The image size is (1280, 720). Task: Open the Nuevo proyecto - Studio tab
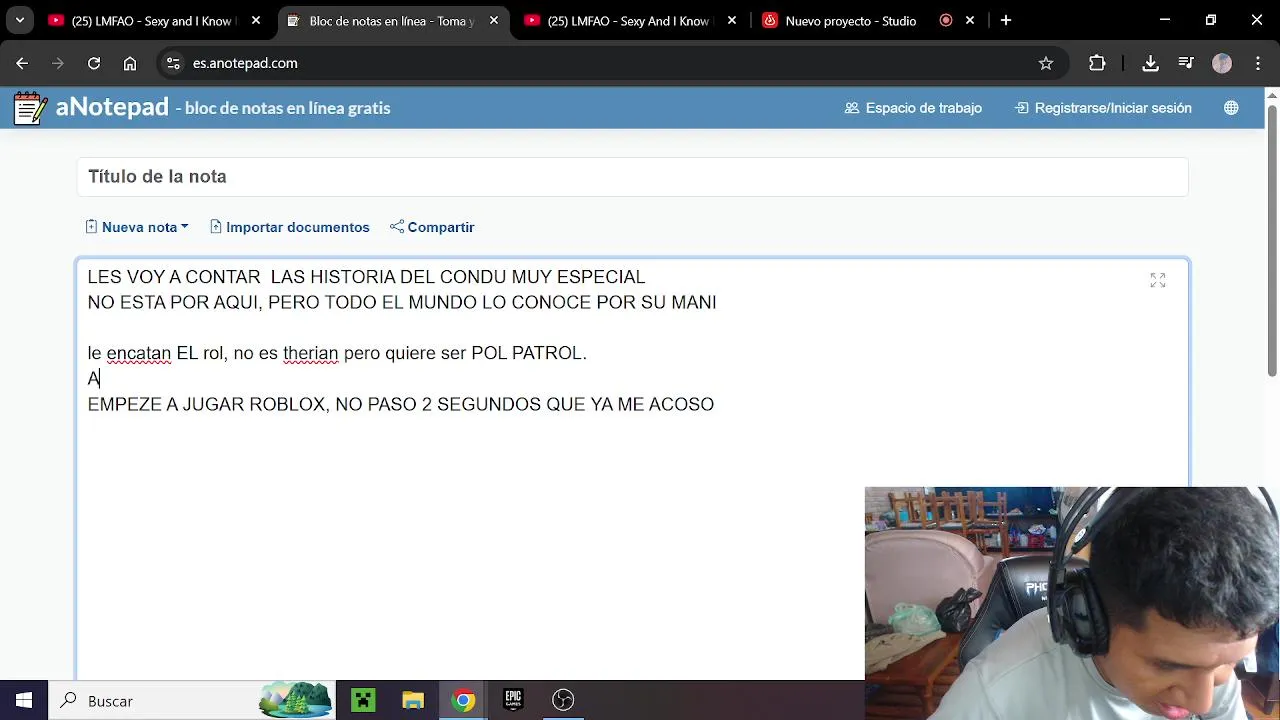point(850,21)
